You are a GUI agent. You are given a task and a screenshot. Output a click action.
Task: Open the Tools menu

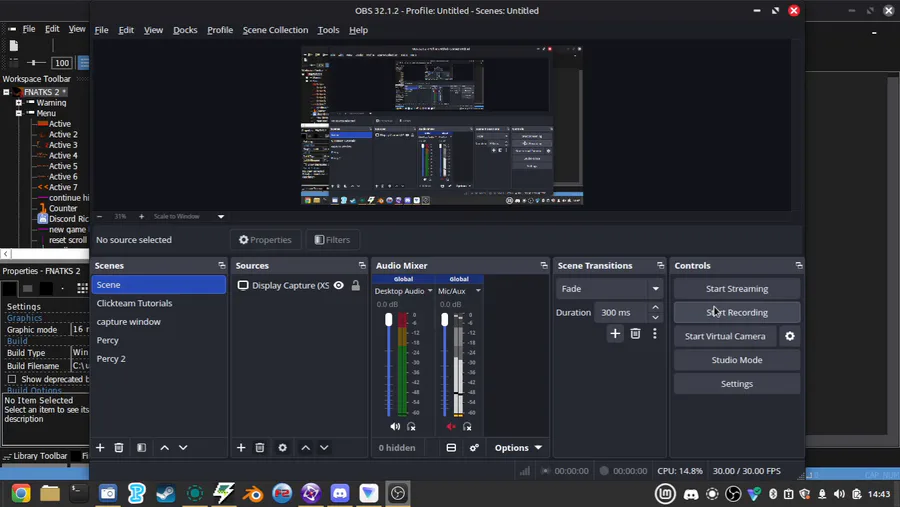[328, 30]
